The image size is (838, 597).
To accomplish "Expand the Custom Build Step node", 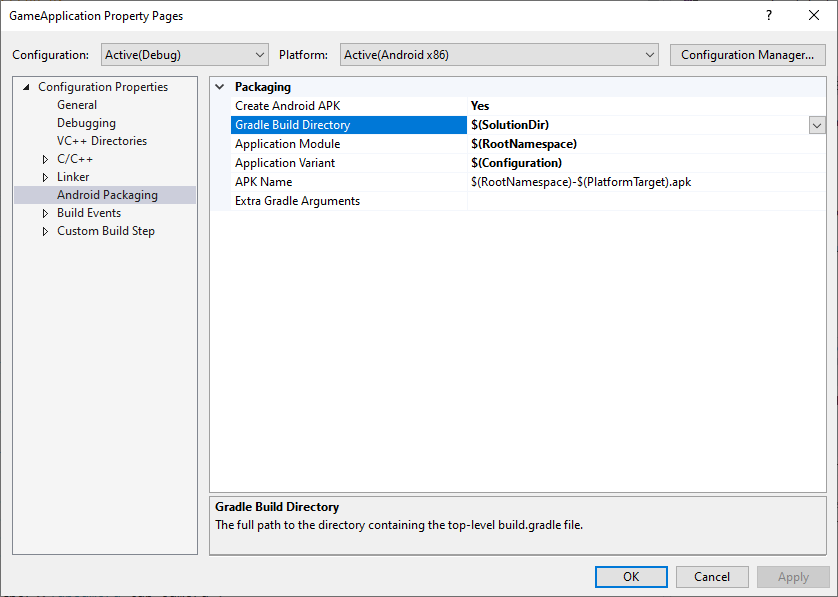I will [45, 231].
